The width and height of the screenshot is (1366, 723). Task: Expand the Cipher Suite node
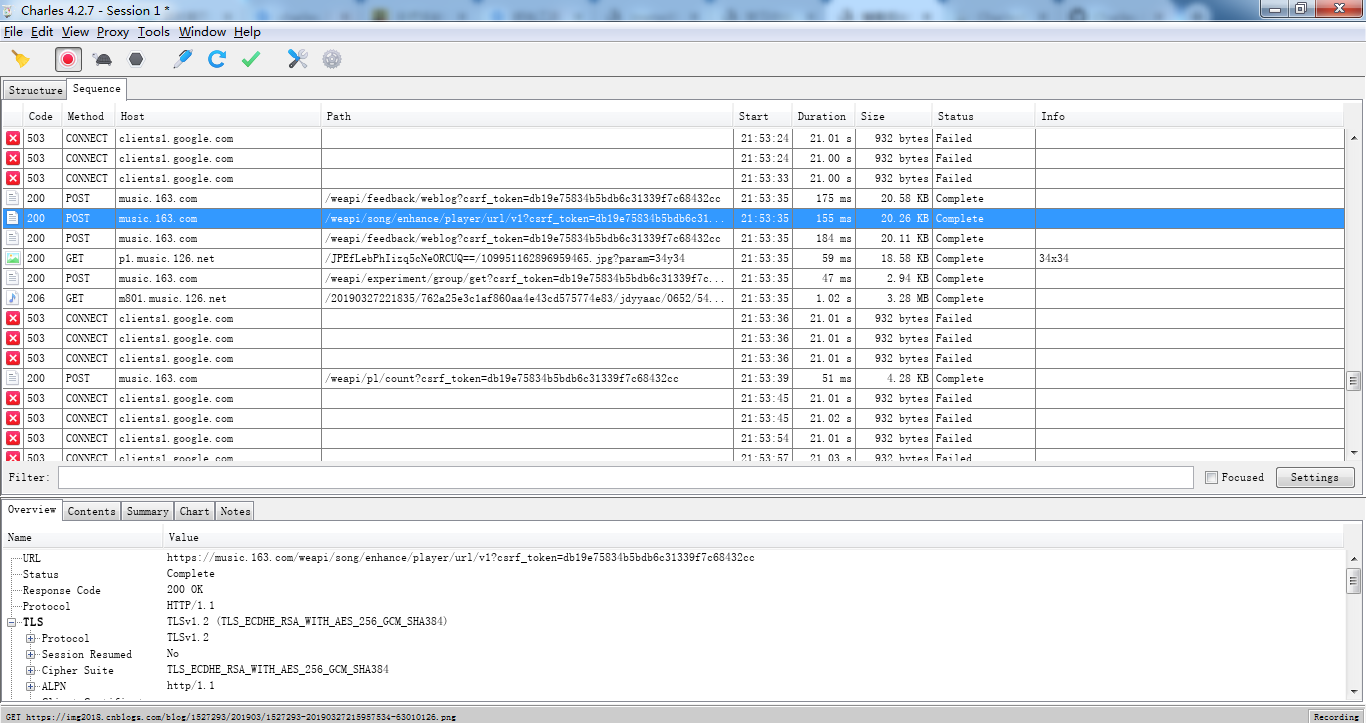31,670
